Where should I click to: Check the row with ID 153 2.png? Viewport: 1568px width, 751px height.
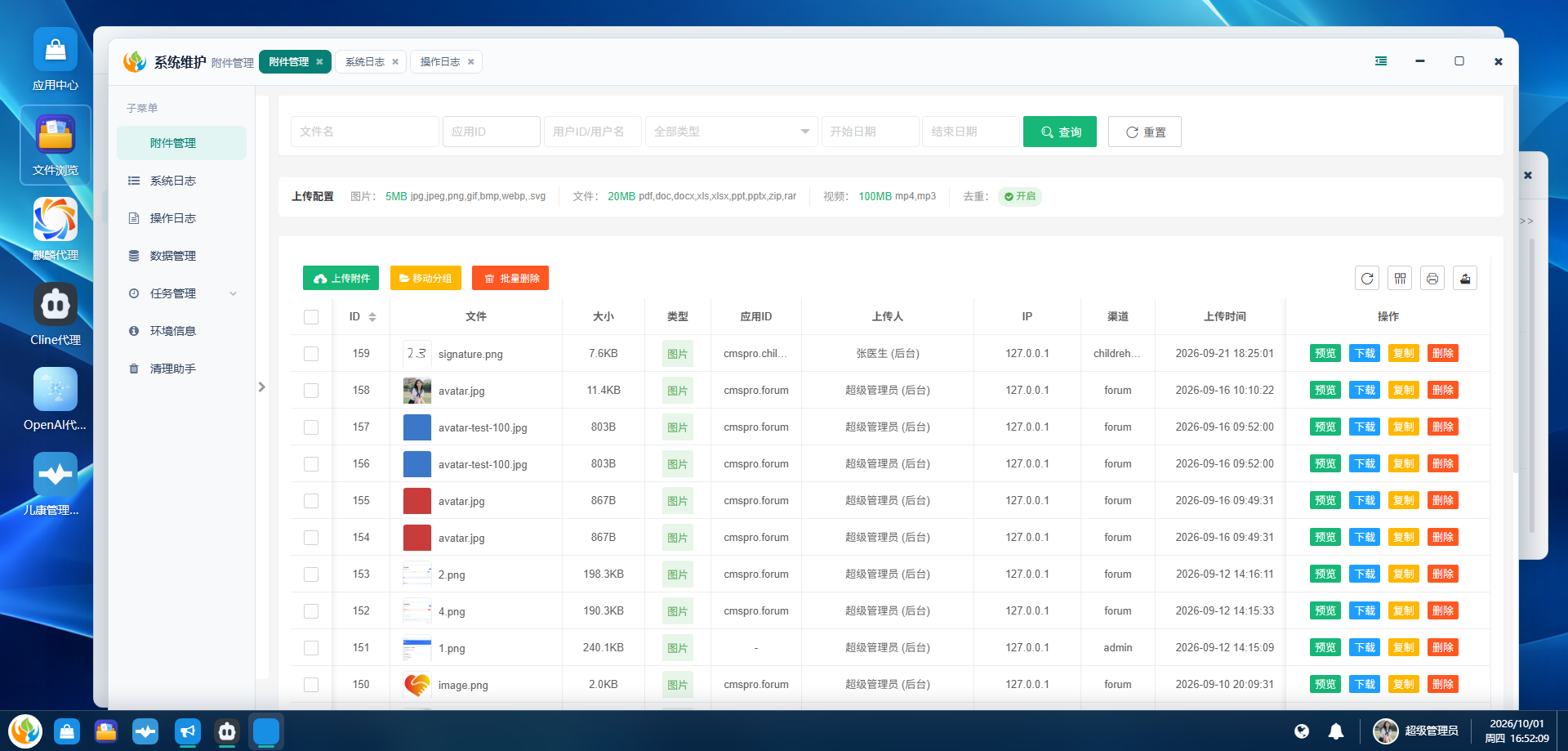[x=311, y=574]
